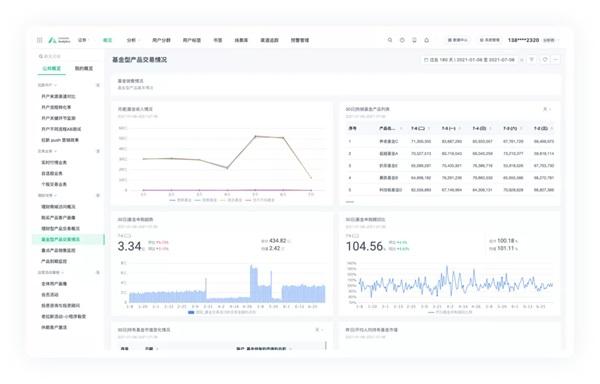The image size is (600, 384).
Task: Open the 用户分群 top menu item
Action: point(161,40)
